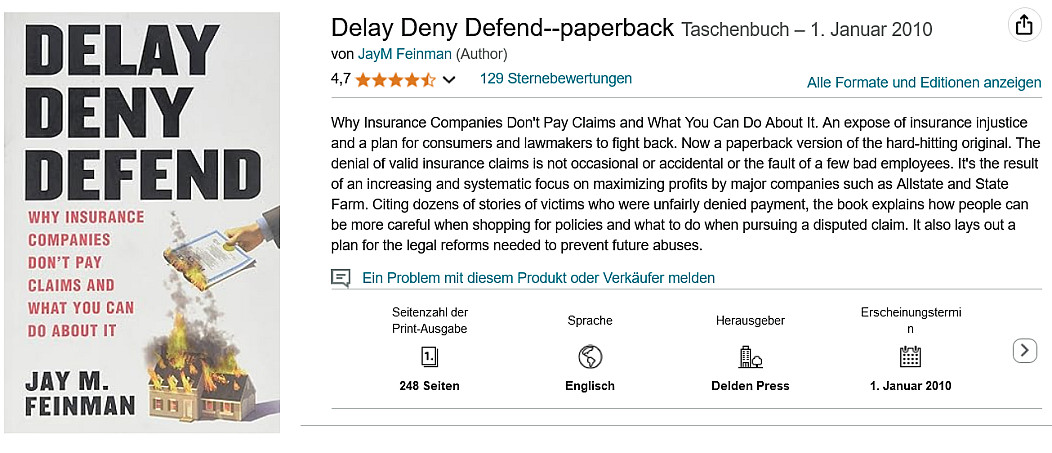Click the publication date calendar icon
This screenshot has width=1052, height=453.
tap(910, 356)
